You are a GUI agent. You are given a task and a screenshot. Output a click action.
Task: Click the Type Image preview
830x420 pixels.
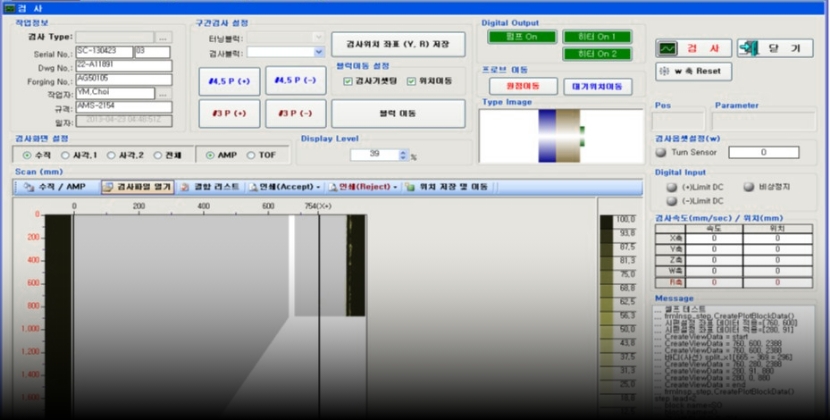tap(561, 136)
